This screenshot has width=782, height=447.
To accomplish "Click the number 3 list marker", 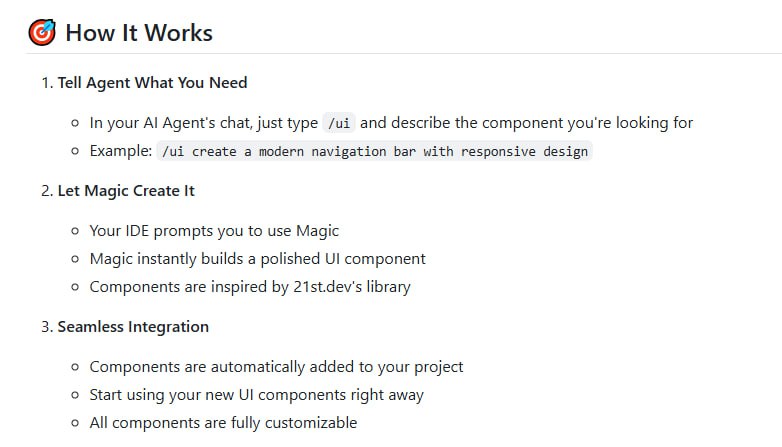I will click(x=46, y=326).
